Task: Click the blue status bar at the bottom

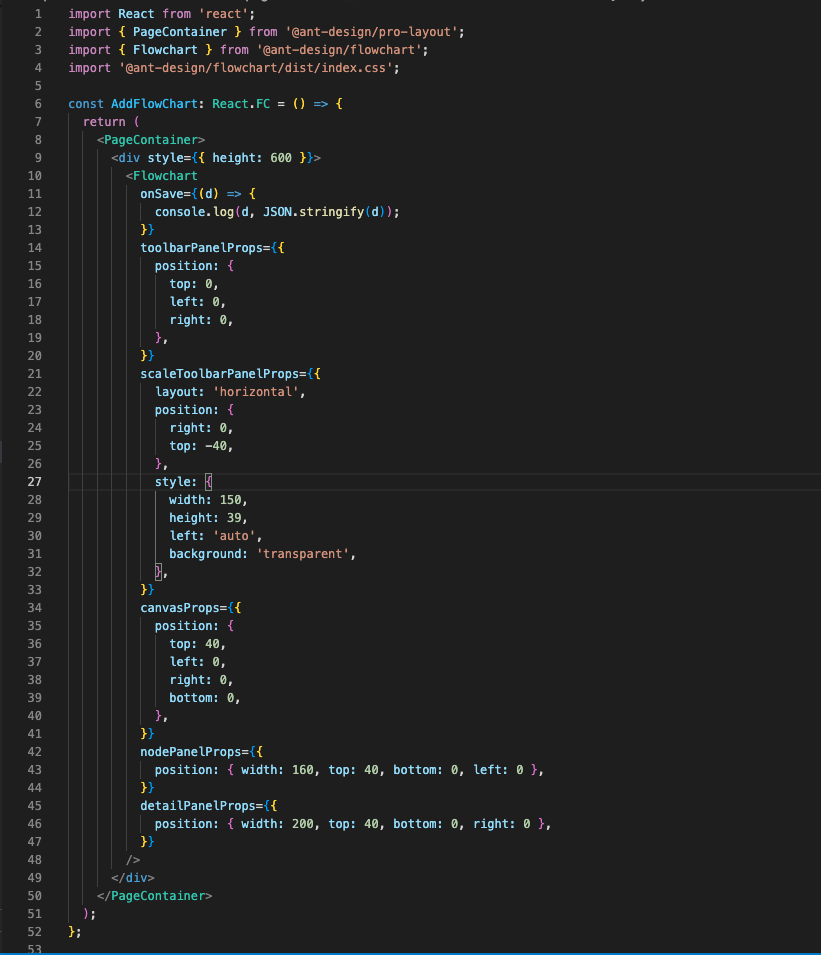Action: (x=410, y=951)
